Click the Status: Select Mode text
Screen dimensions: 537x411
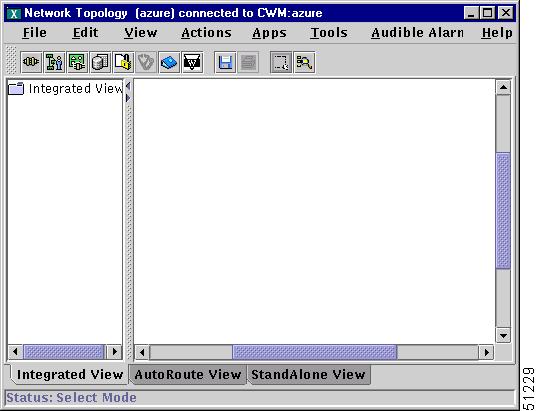click(x=71, y=398)
